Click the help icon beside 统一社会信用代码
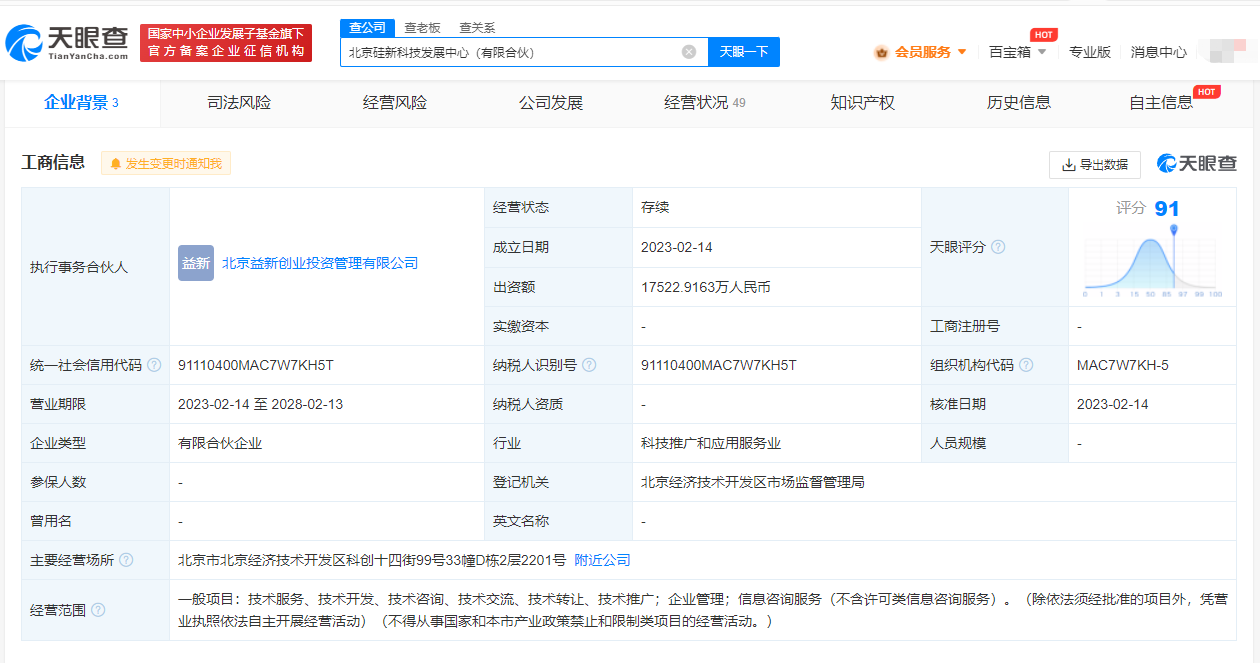The width and height of the screenshot is (1260, 663). tap(154, 365)
